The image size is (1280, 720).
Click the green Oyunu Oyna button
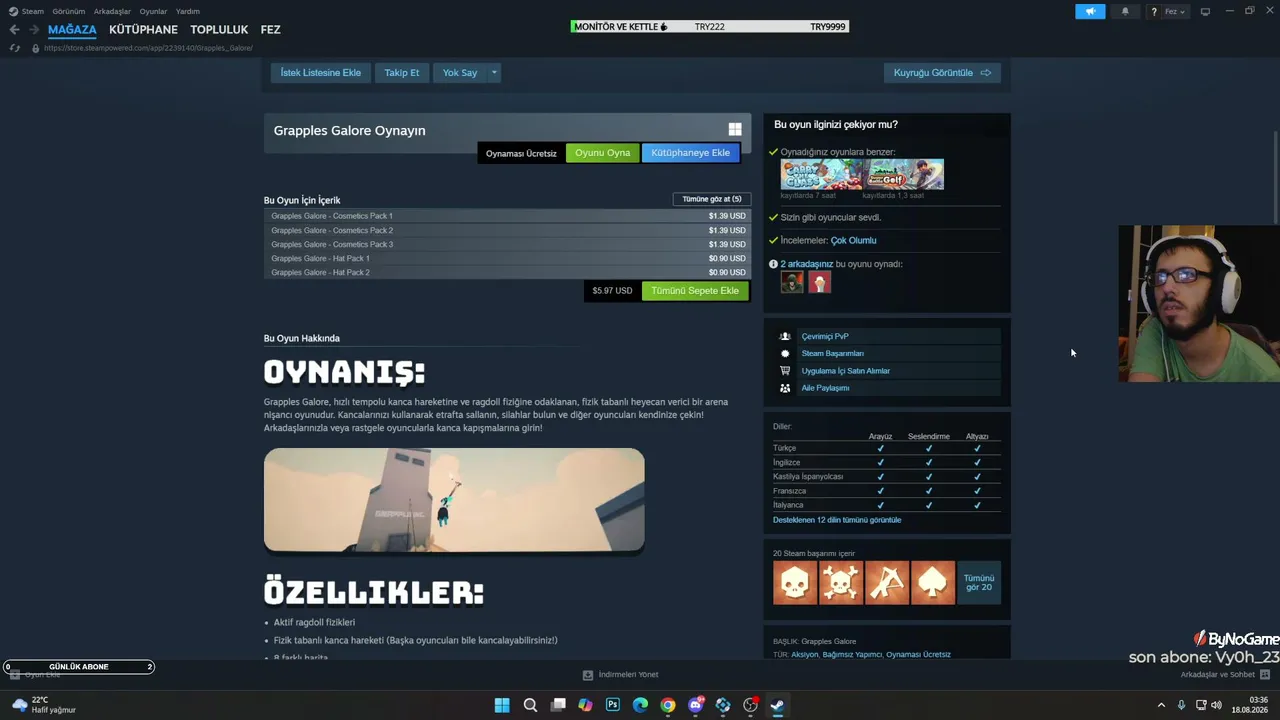(x=602, y=153)
